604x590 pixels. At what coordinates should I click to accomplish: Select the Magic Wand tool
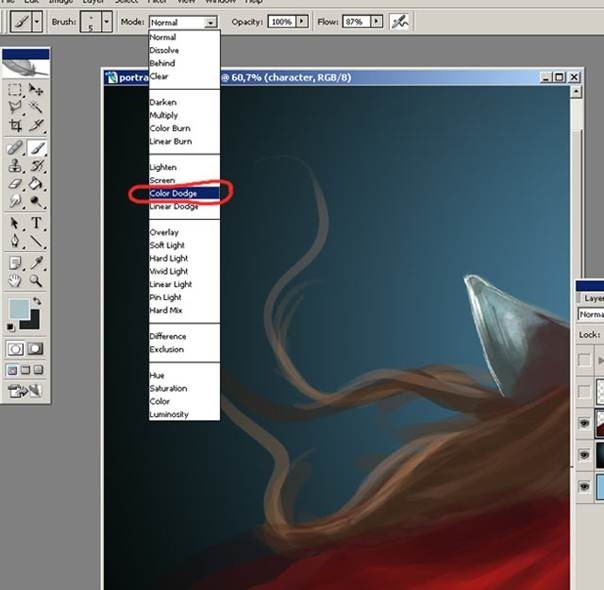coord(36,107)
